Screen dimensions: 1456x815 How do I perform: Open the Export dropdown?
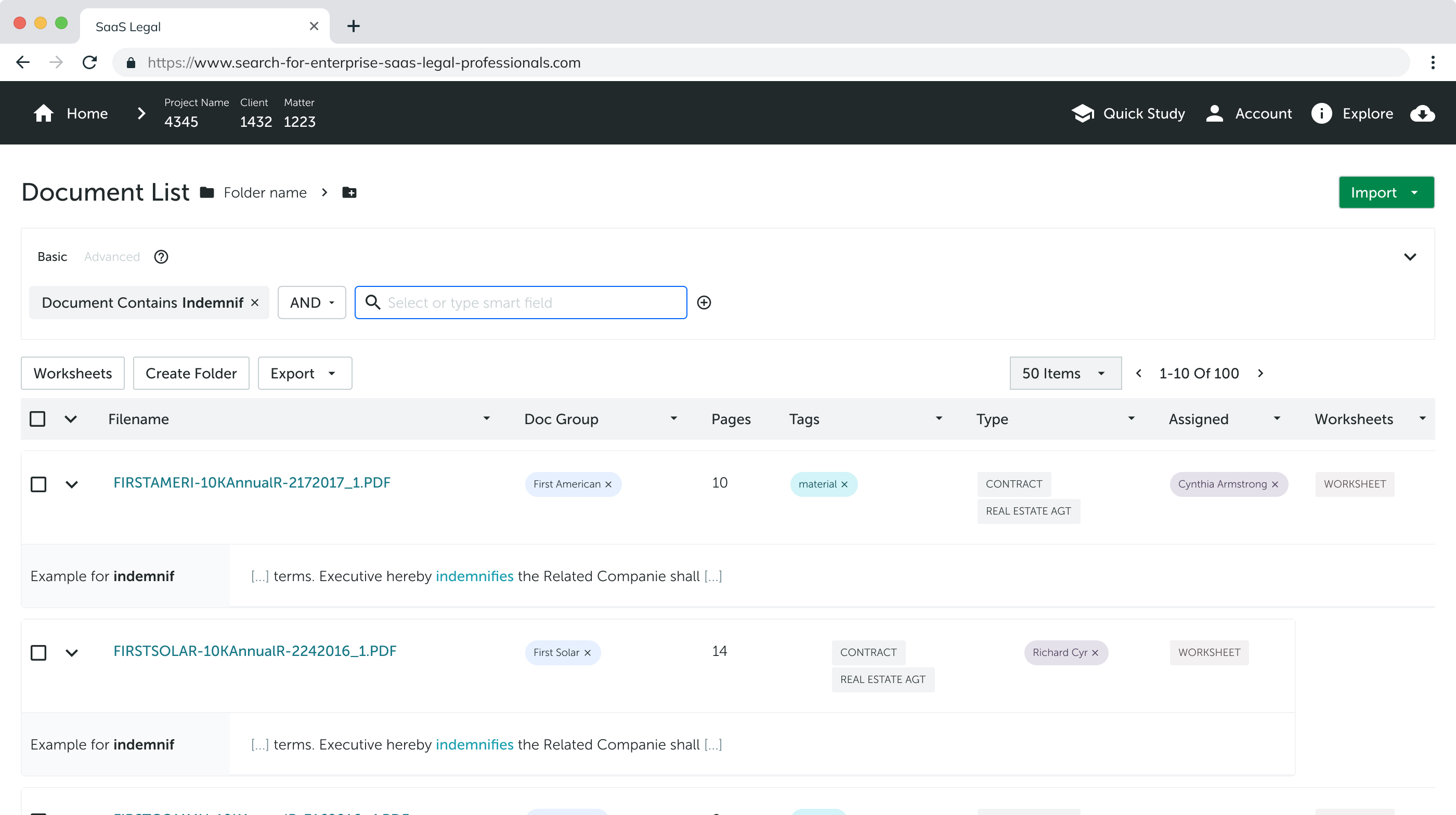(x=305, y=373)
